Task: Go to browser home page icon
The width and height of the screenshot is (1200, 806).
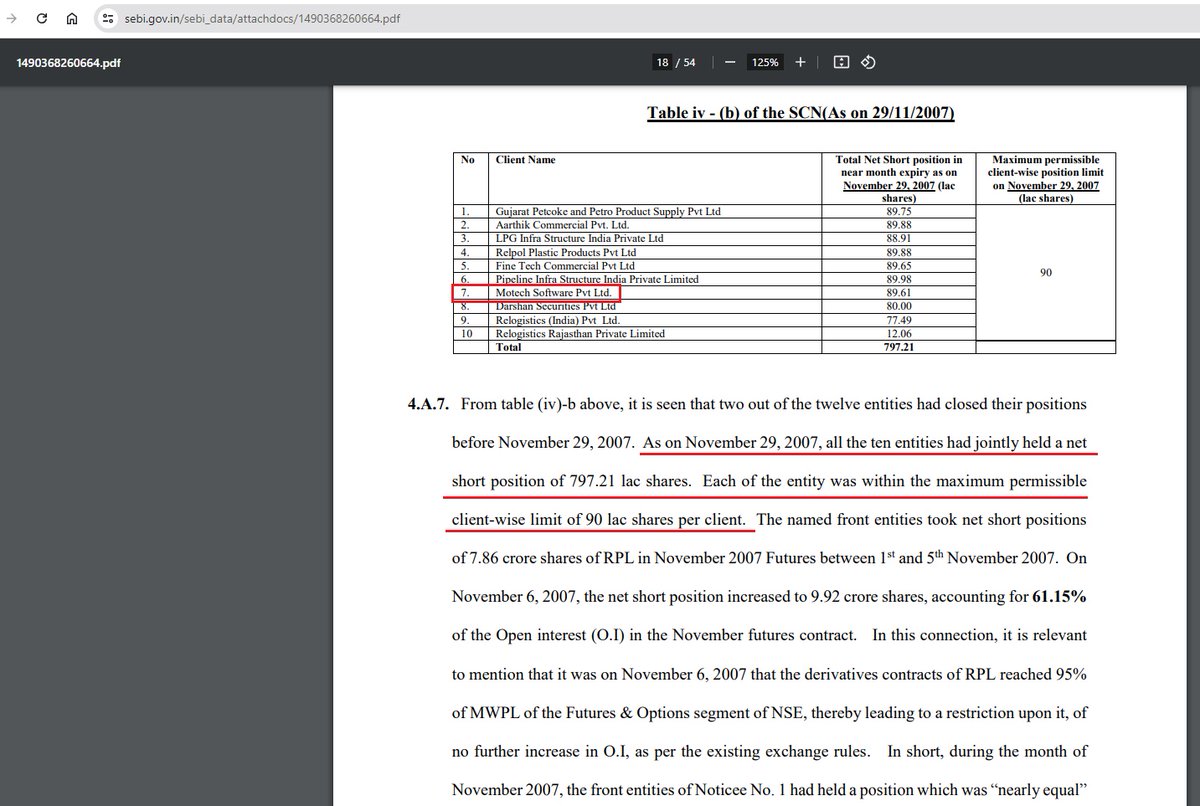Action: [71, 18]
